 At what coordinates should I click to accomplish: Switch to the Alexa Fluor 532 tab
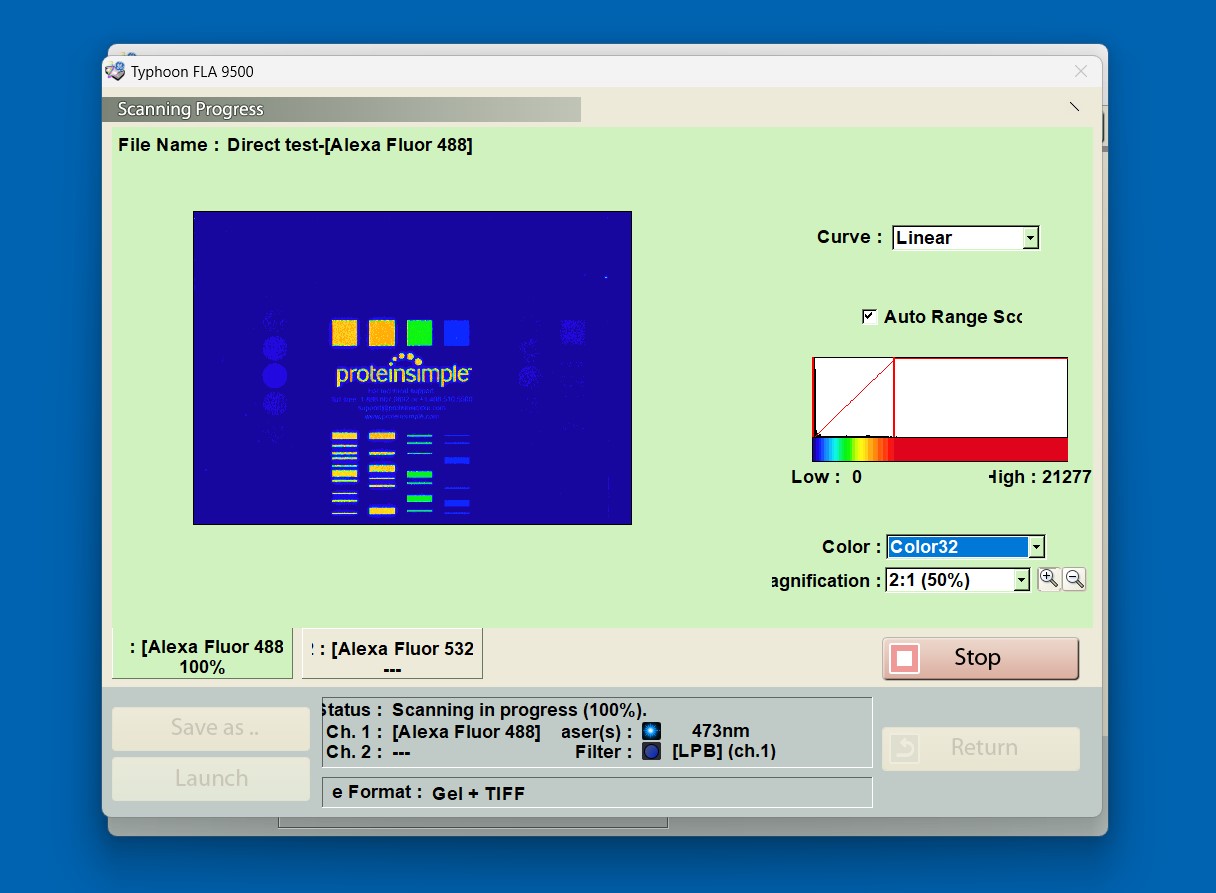[392, 657]
